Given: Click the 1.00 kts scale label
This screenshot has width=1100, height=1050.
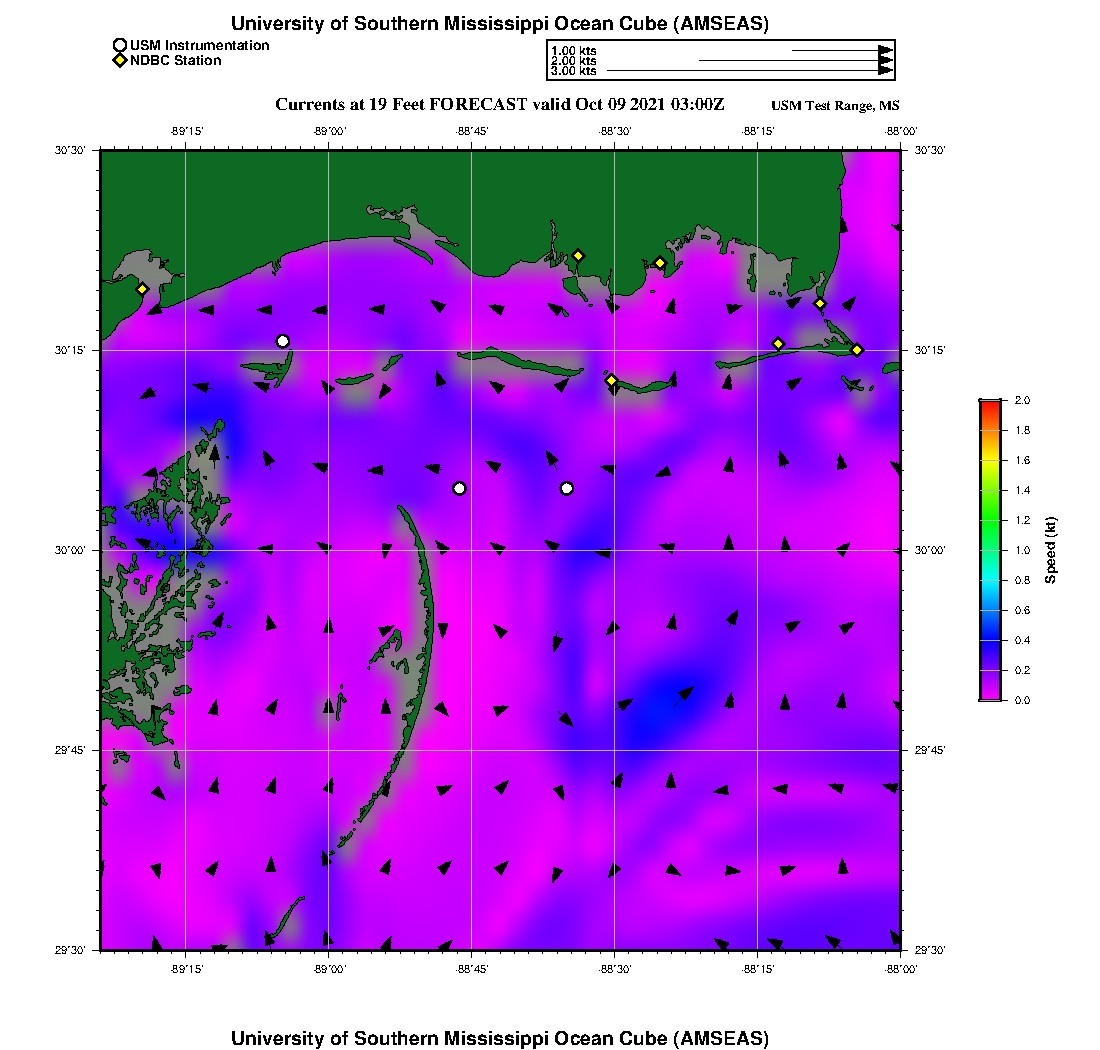Looking at the screenshot, I should (573, 50).
